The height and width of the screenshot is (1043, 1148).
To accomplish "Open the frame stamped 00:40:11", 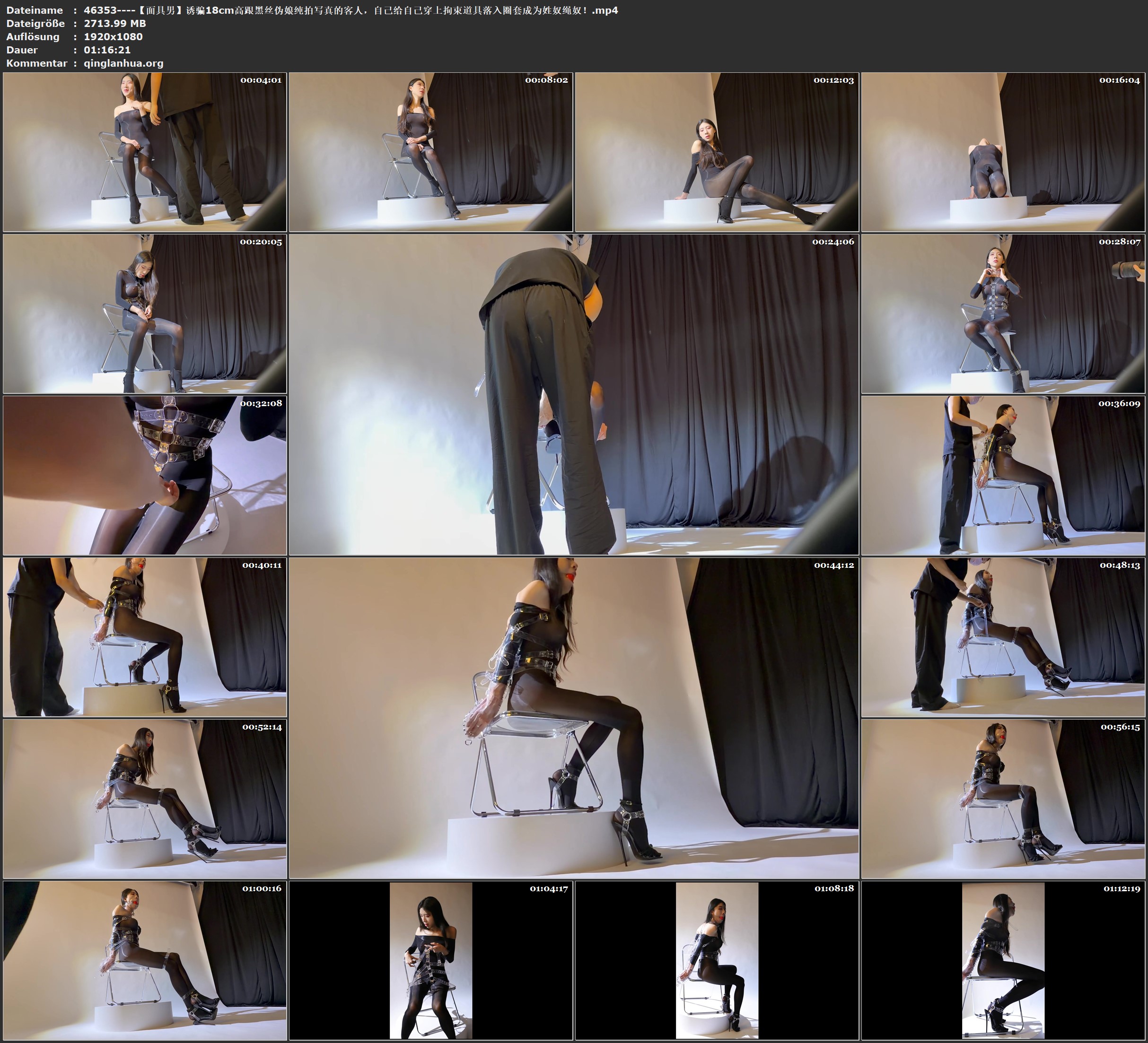I will 145,637.
